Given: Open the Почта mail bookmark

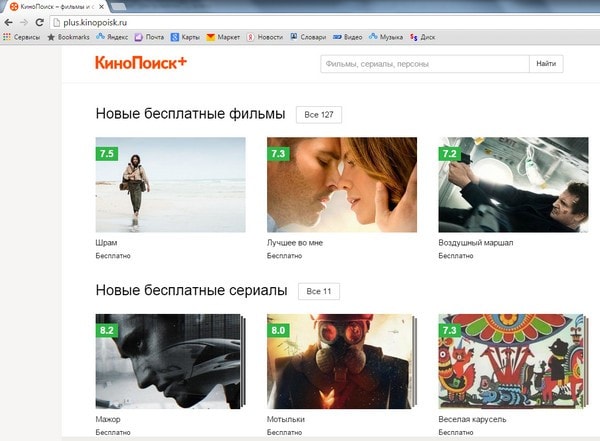Looking at the screenshot, I should pos(148,37).
